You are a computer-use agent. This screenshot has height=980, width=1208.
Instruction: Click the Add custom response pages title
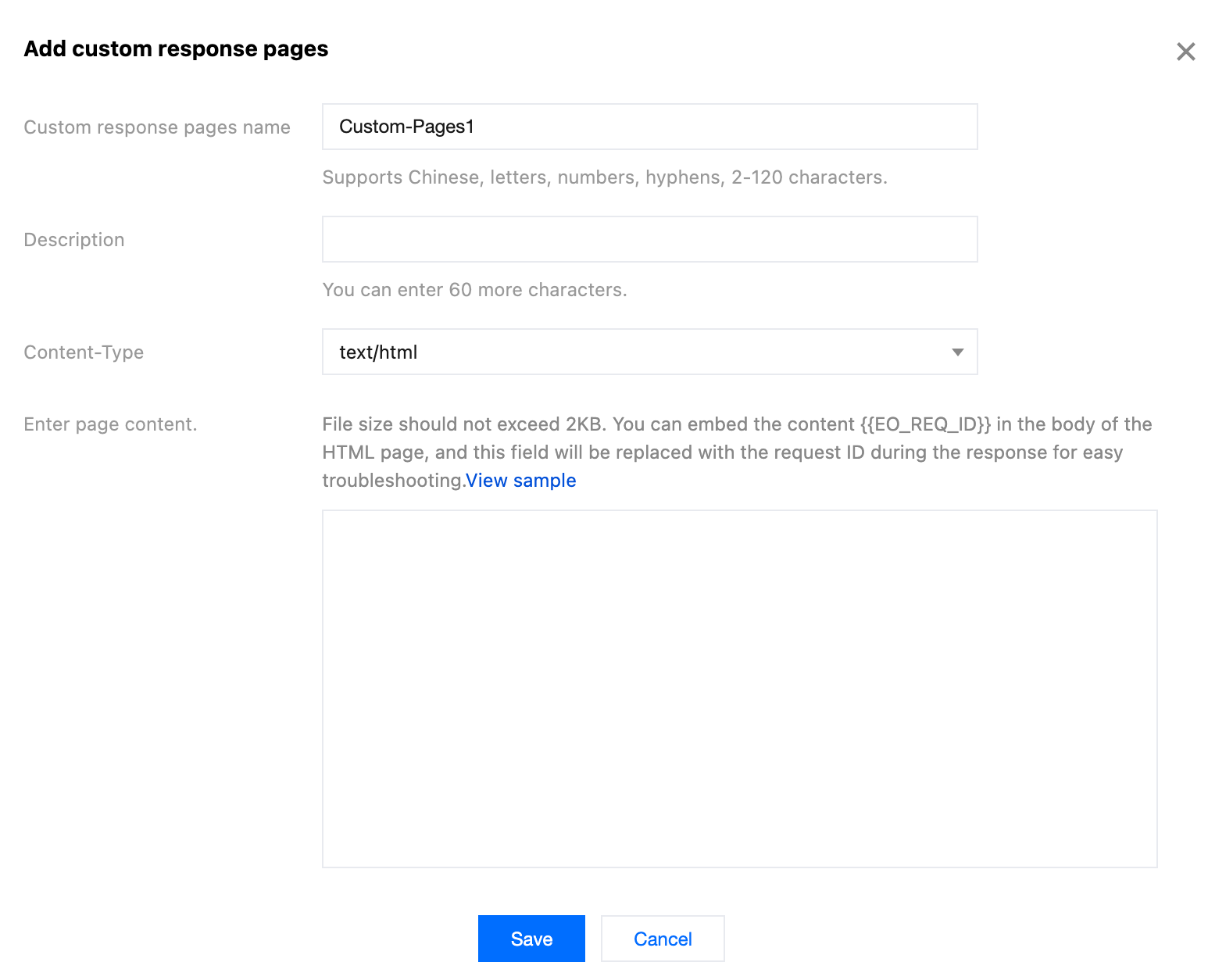(x=176, y=48)
